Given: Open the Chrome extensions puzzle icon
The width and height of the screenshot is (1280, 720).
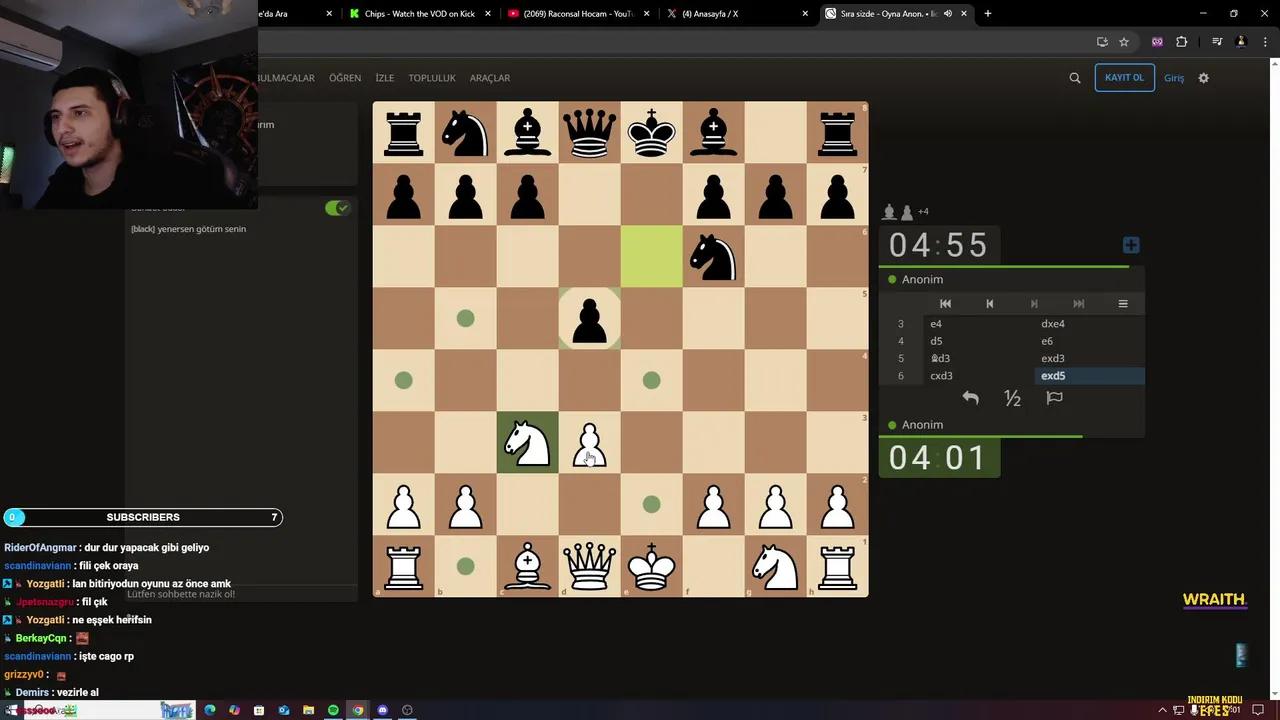Looking at the screenshot, I should tap(1182, 42).
